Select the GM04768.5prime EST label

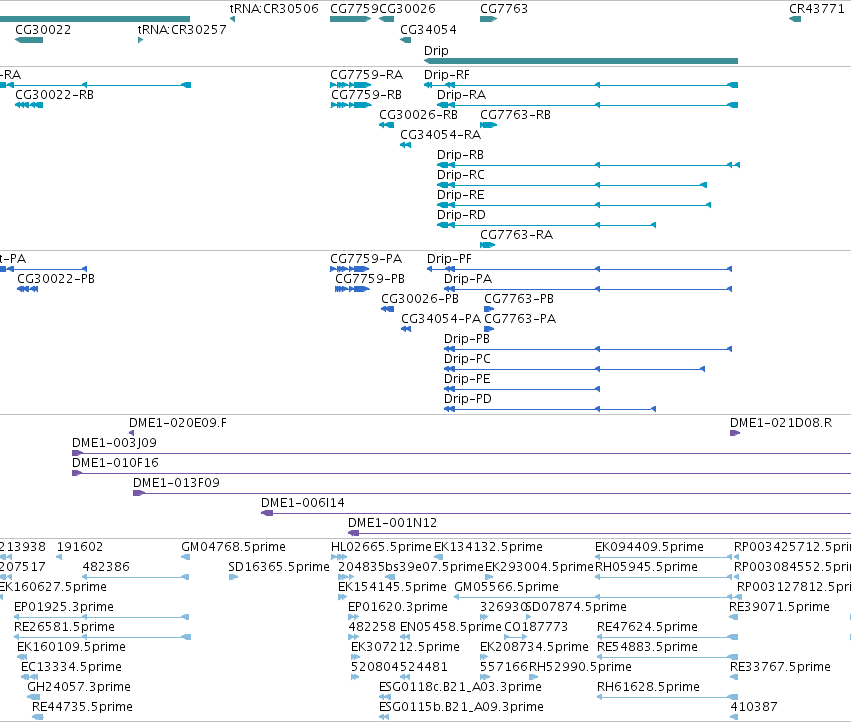233,547
